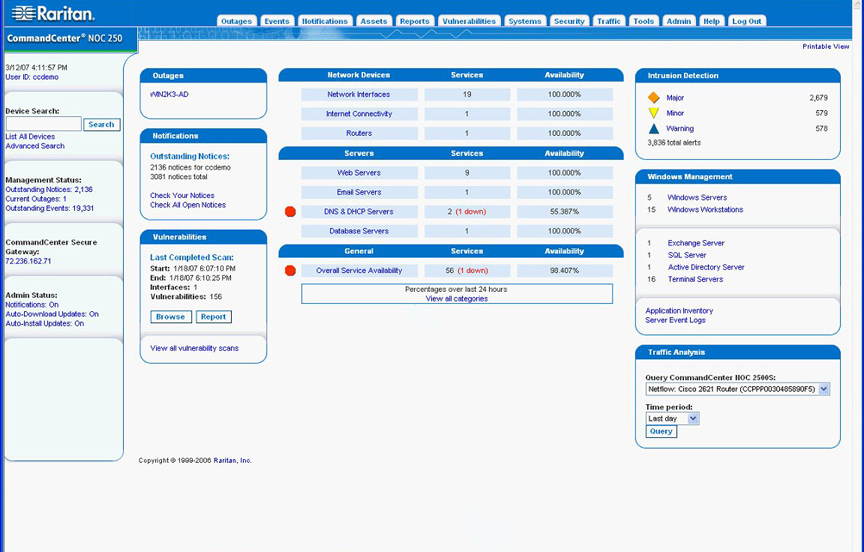Open the Windows Servers link
This screenshot has width=864, height=552.
697,197
